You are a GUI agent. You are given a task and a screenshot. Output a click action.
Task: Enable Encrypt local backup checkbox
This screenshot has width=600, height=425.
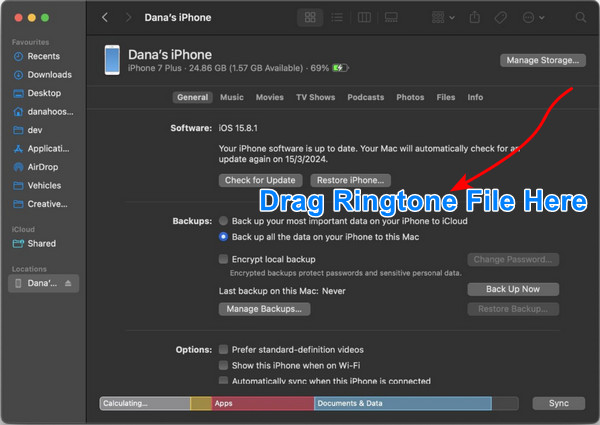pos(223,259)
